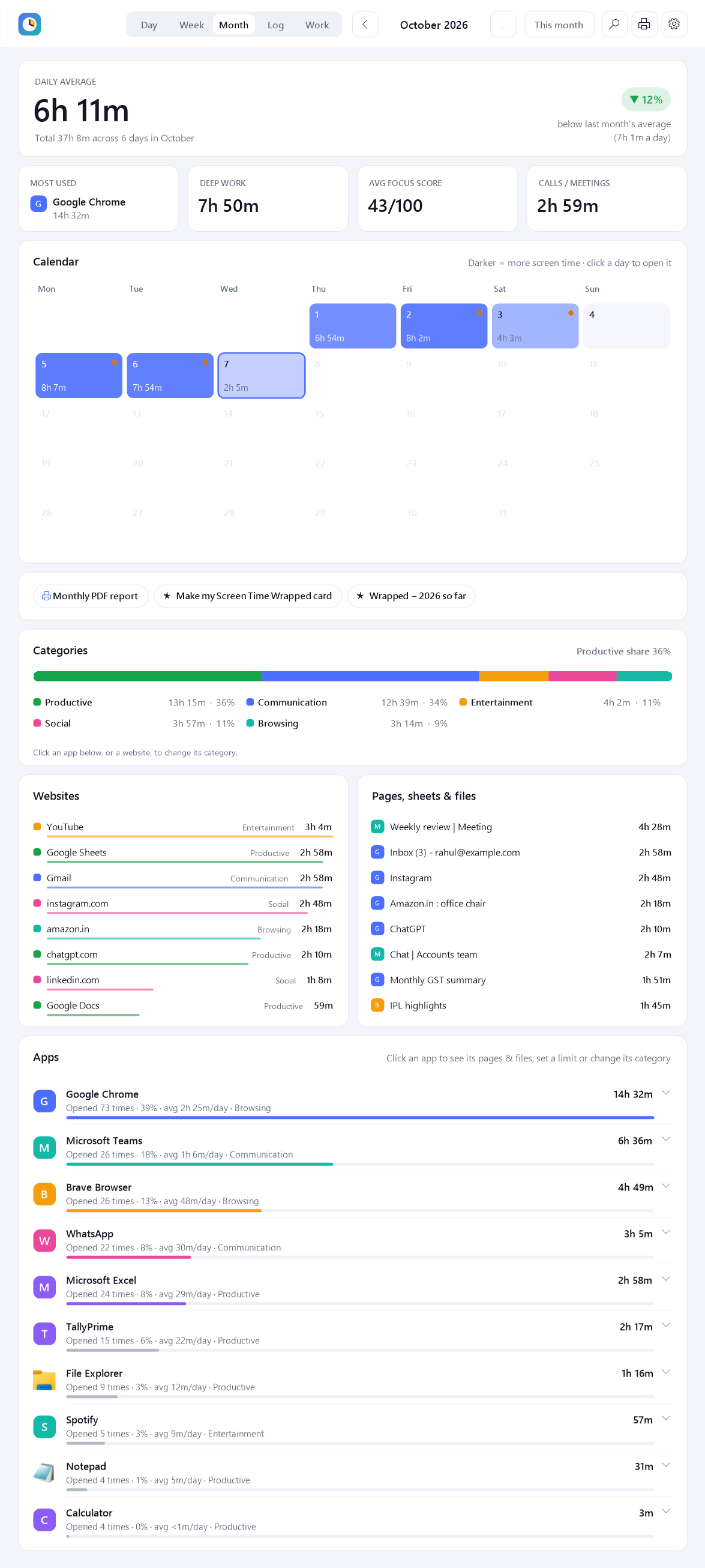The width and height of the screenshot is (705, 1568).
Task: Click the Entertainment category legend entry
Action: click(x=560, y=702)
